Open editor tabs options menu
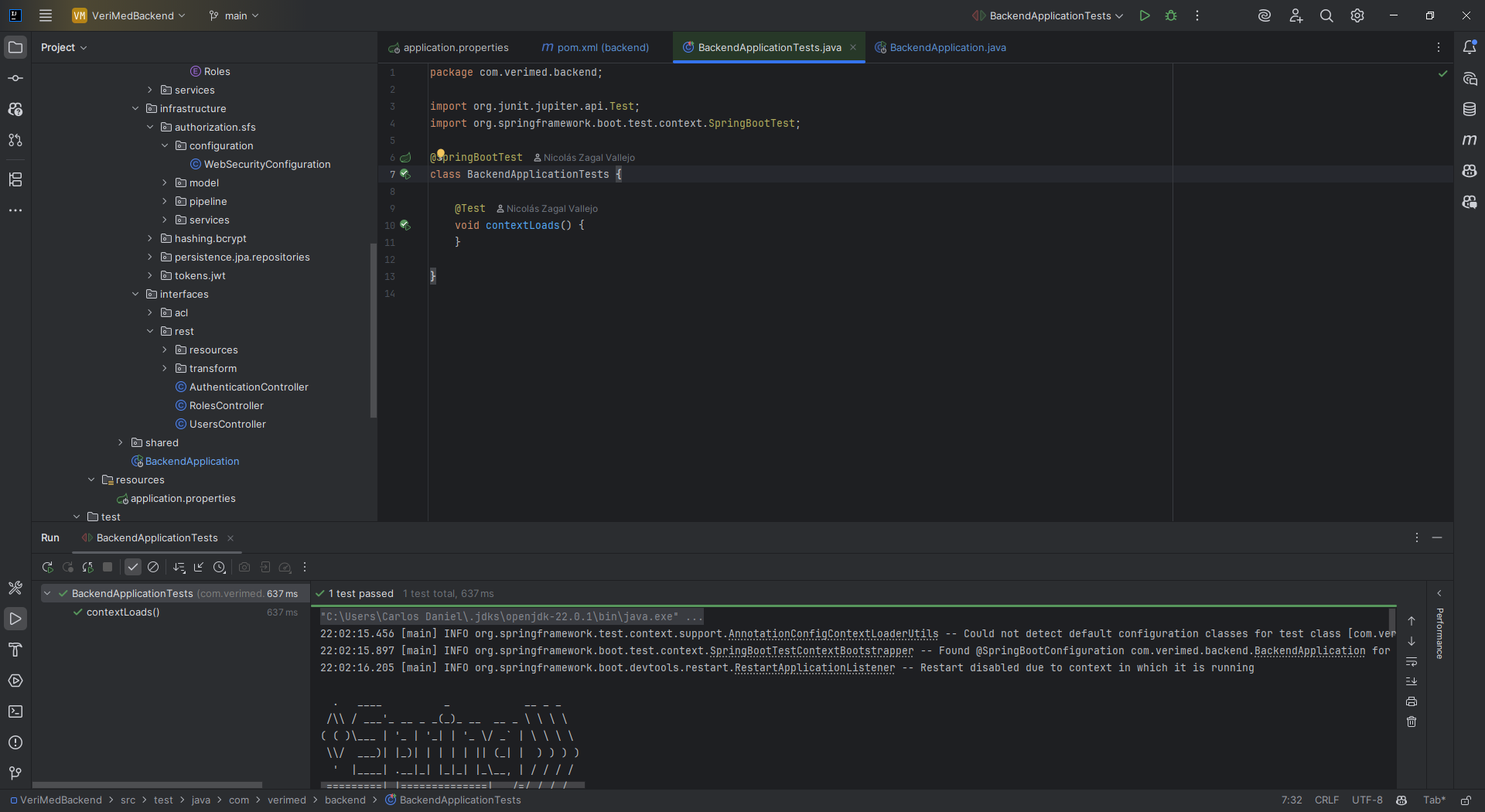The image size is (1485, 812). coord(1439,47)
